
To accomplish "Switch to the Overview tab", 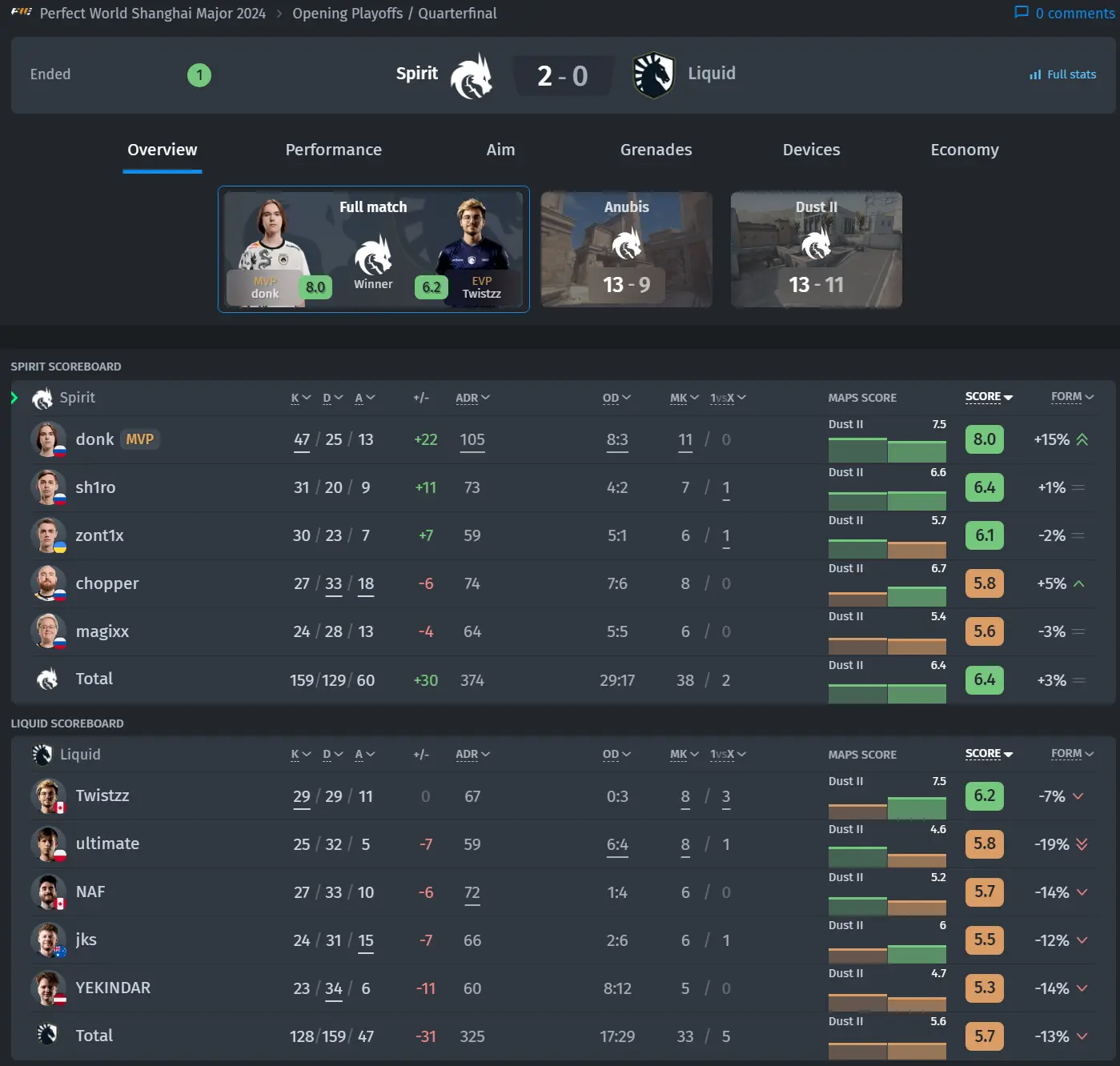I will tap(163, 150).
